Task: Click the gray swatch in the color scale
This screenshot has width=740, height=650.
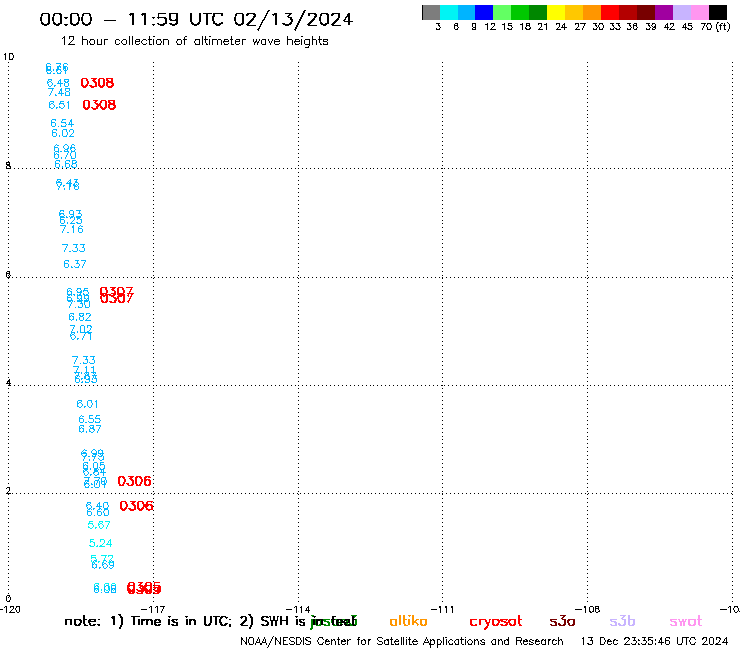Action: tap(431, 12)
